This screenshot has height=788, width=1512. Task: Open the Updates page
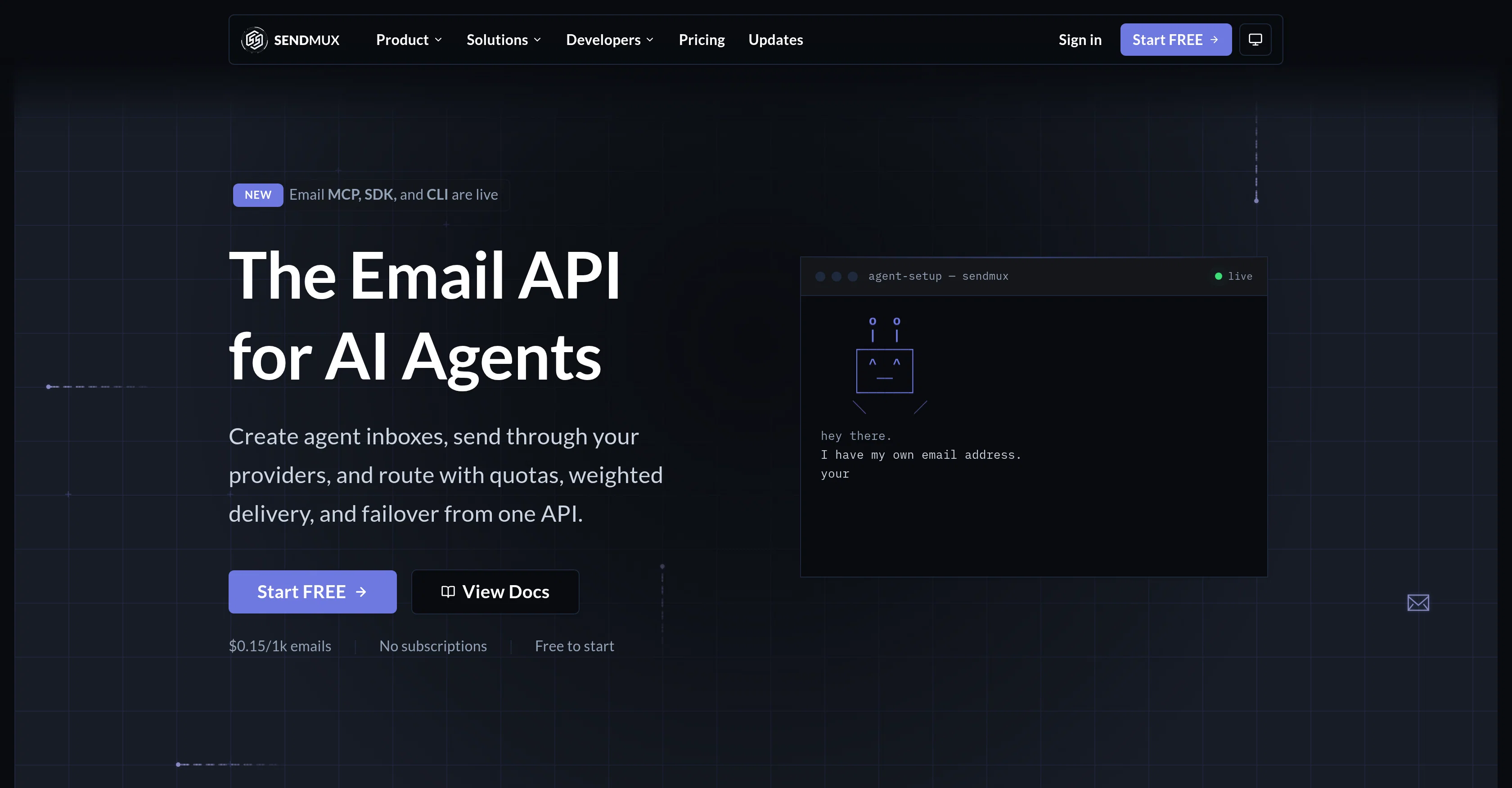[x=775, y=40]
